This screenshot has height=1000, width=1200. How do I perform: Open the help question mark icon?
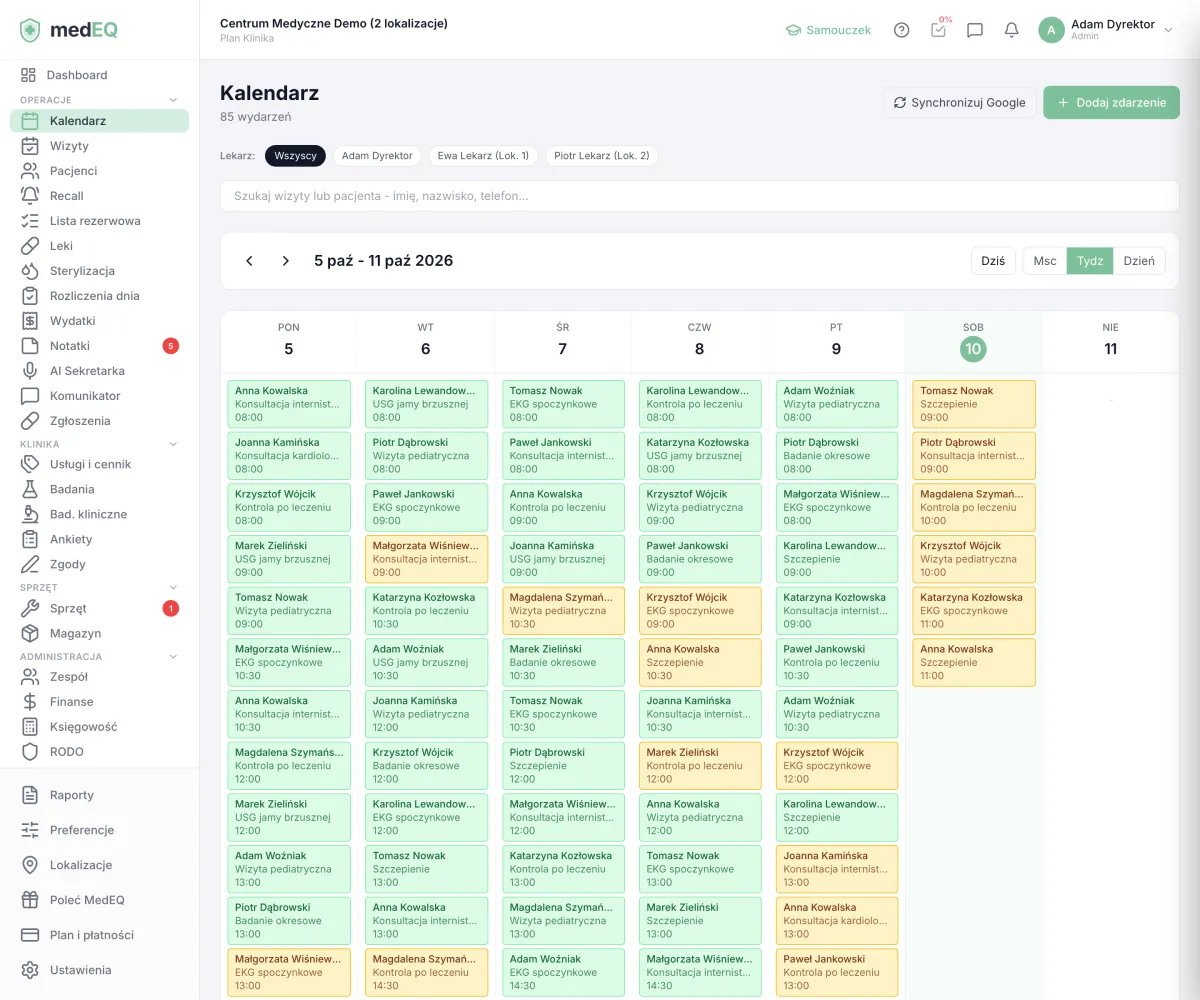click(x=901, y=30)
